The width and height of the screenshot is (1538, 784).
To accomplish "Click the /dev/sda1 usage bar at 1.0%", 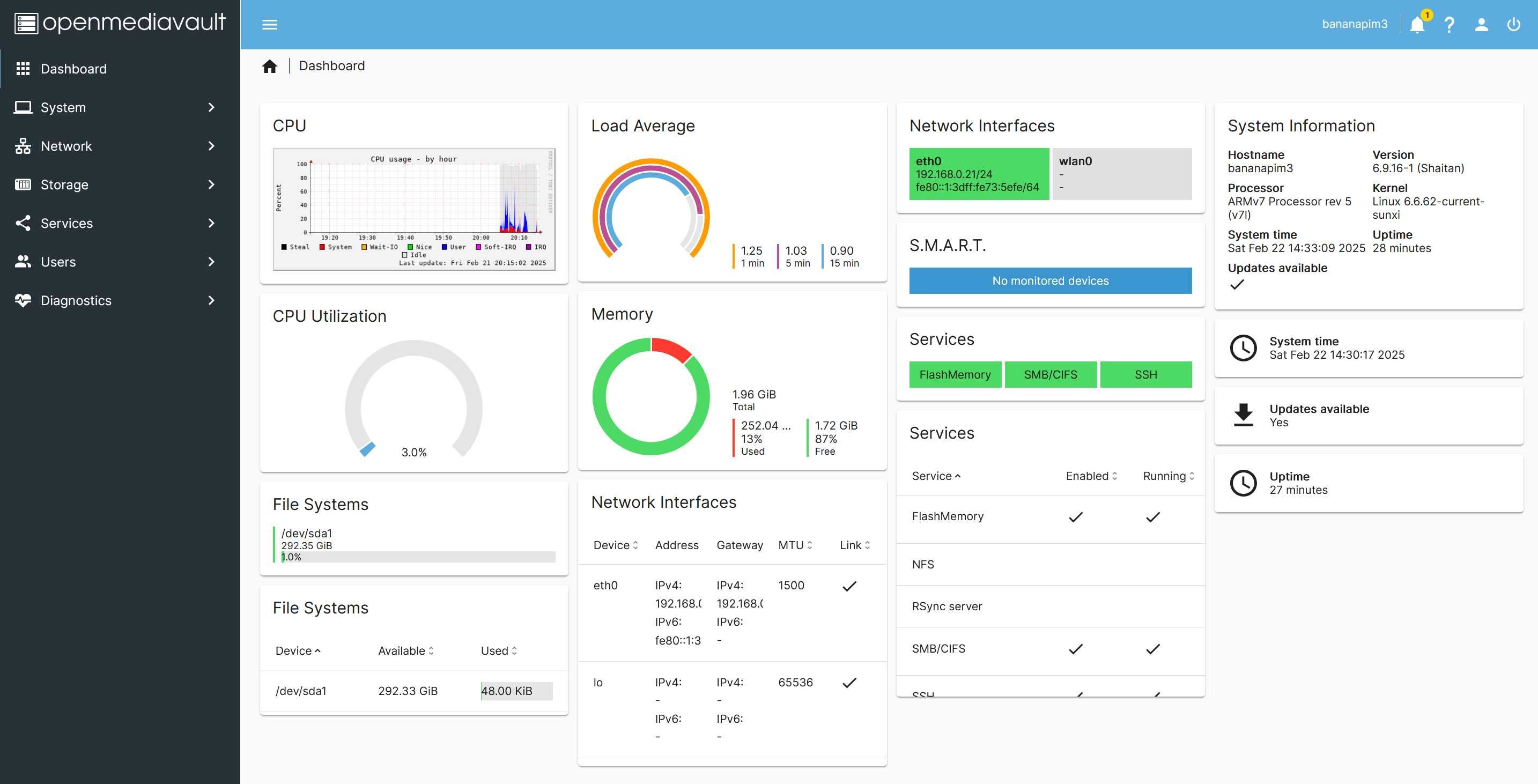I will tap(418, 557).
